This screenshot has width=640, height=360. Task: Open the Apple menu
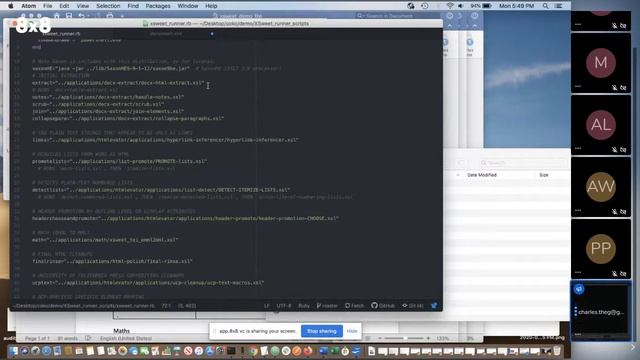11,6
